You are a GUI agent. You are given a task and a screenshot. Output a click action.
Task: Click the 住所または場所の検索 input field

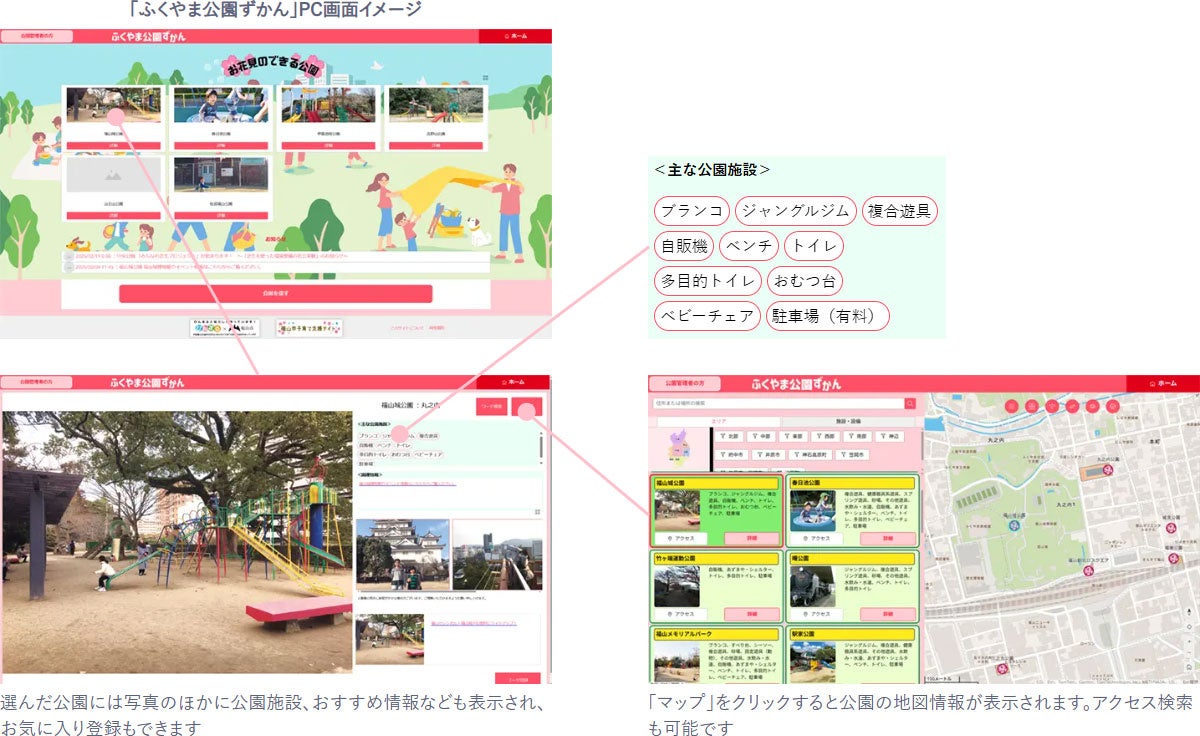click(x=778, y=404)
